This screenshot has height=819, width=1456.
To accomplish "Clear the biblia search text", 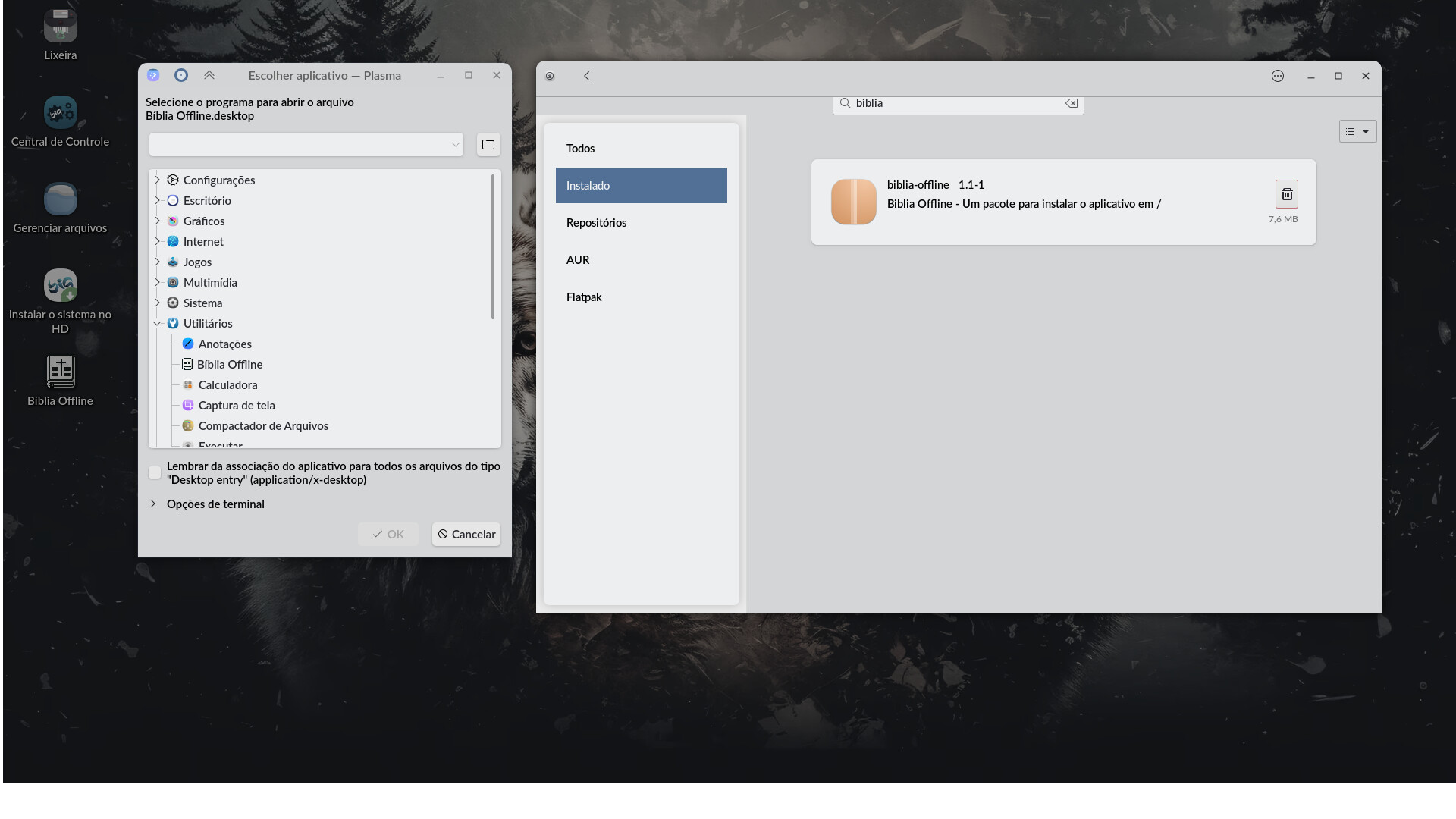I will 1071,103.
